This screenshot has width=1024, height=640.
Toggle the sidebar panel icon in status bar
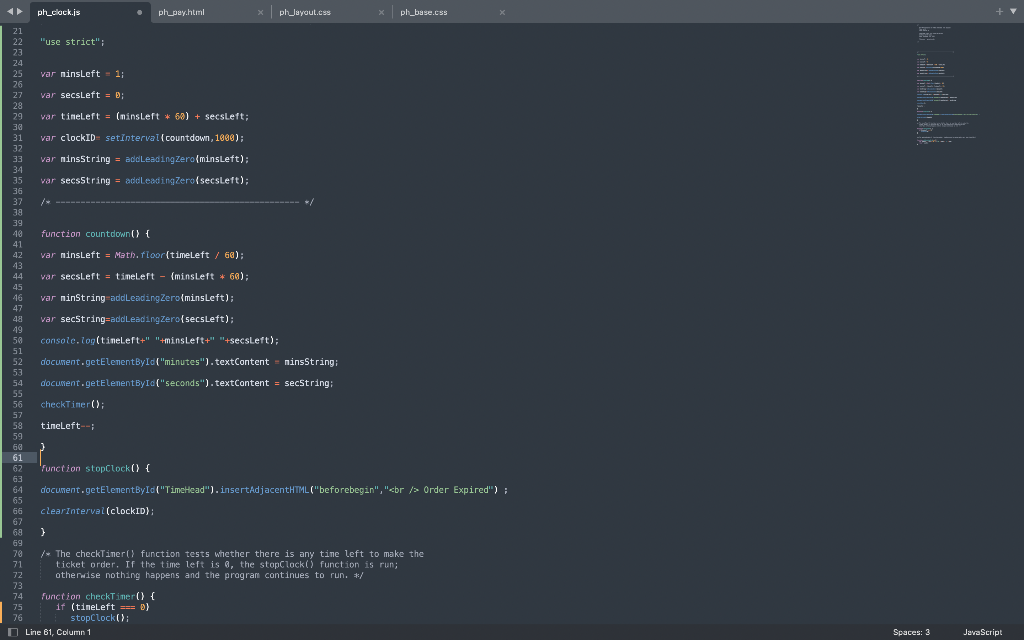[12, 632]
